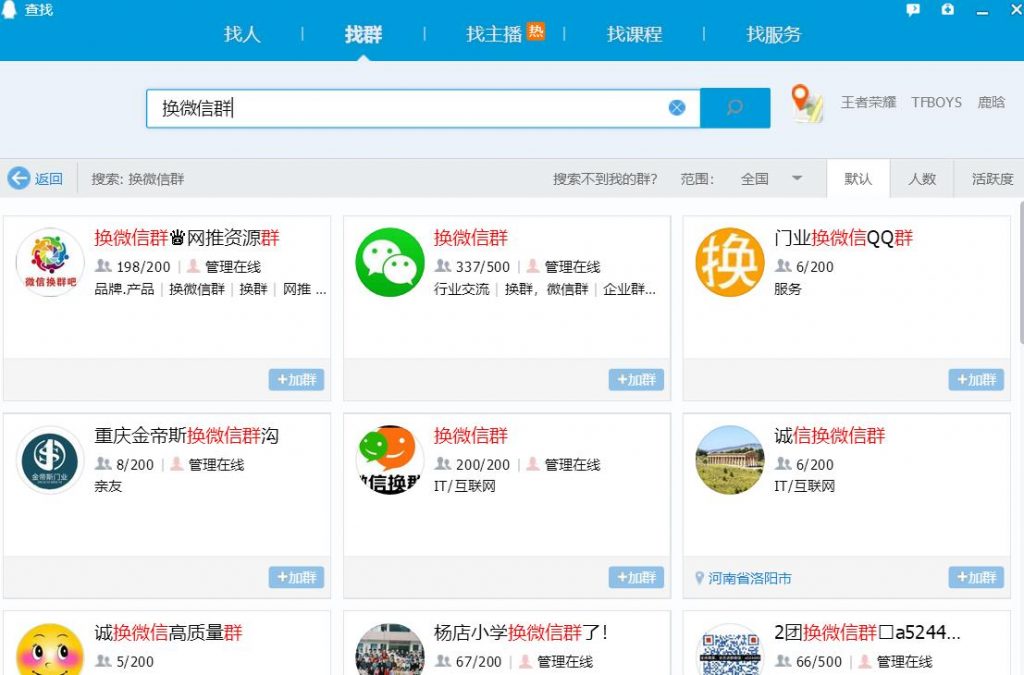The width and height of the screenshot is (1024, 675).
Task: Click 加群 for the 200/200 换微信群
Action: tap(636, 577)
